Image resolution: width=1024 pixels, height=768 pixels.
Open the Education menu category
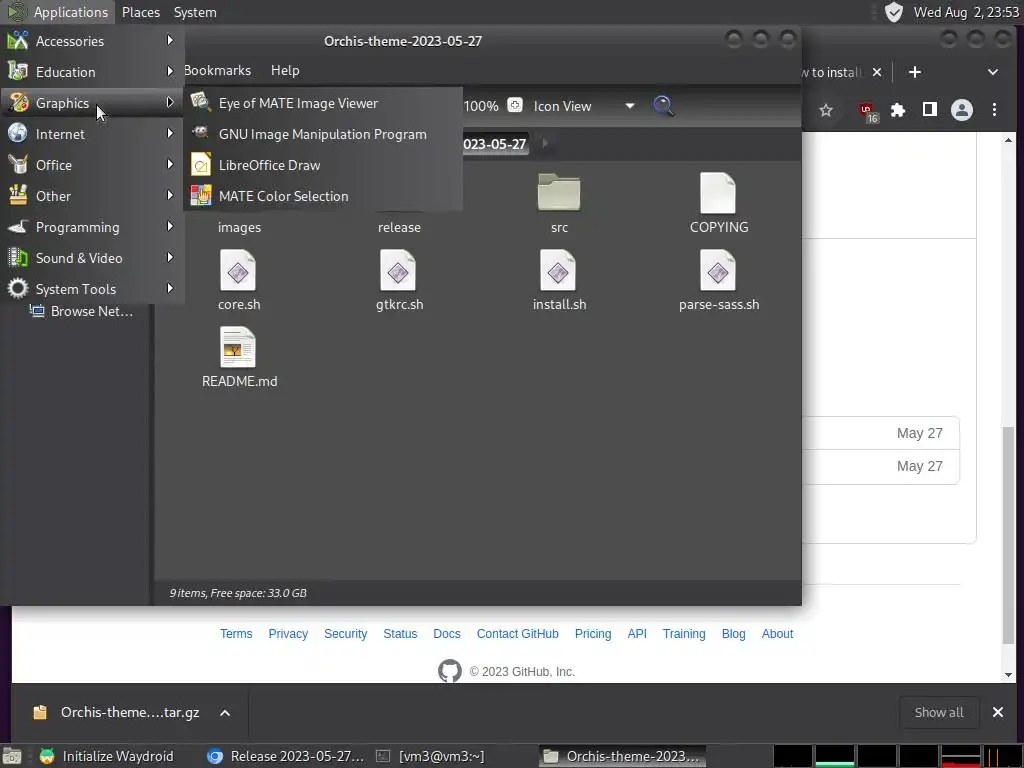pyautogui.click(x=91, y=72)
